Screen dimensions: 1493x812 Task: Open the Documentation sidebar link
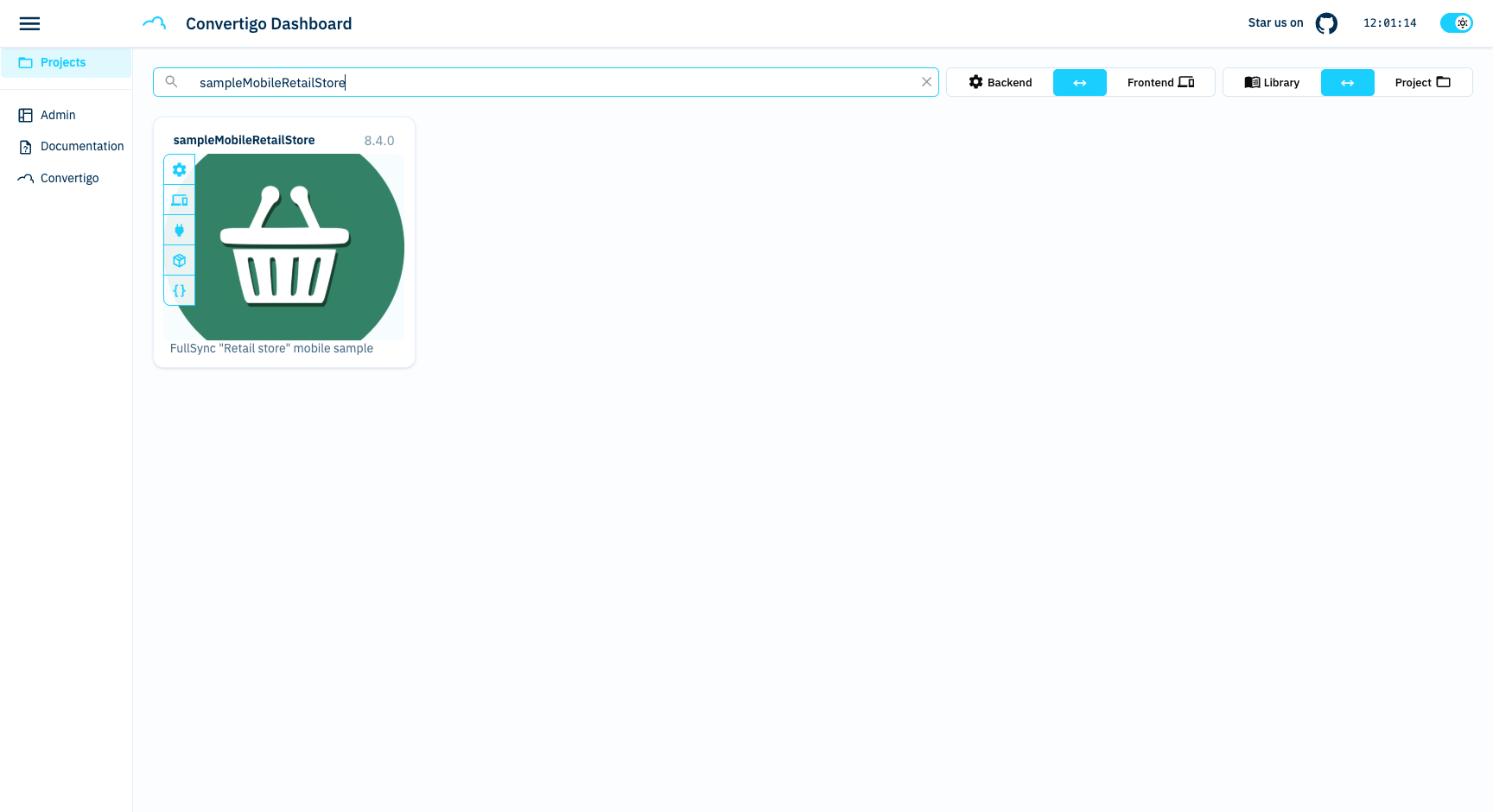tap(81, 147)
